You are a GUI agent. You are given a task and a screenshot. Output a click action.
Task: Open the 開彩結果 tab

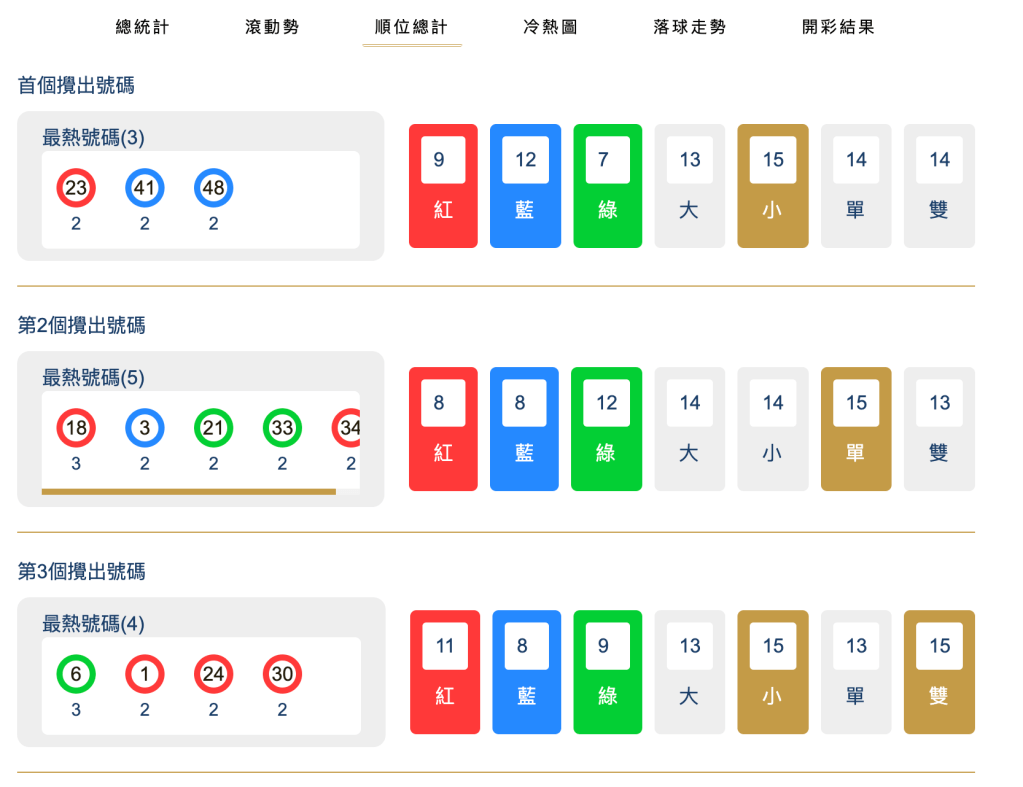click(x=837, y=28)
